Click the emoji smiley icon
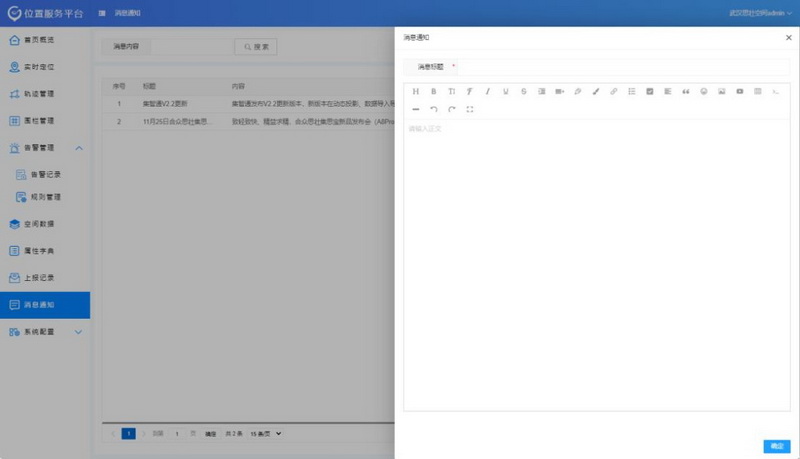The width and height of the screenshot is (800, 459). click(x=704, y=92)
